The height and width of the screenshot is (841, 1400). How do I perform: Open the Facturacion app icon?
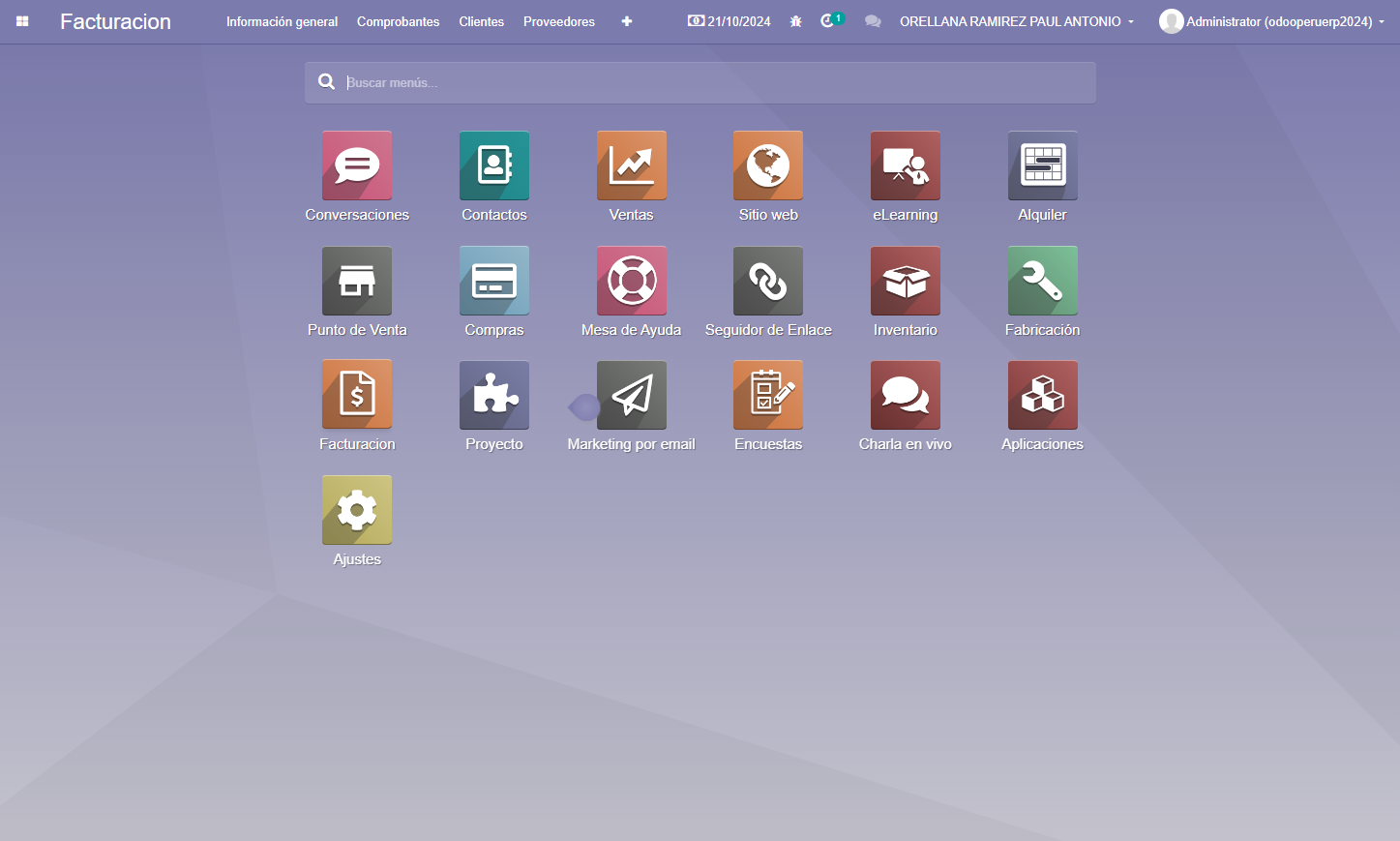point(357,395)
